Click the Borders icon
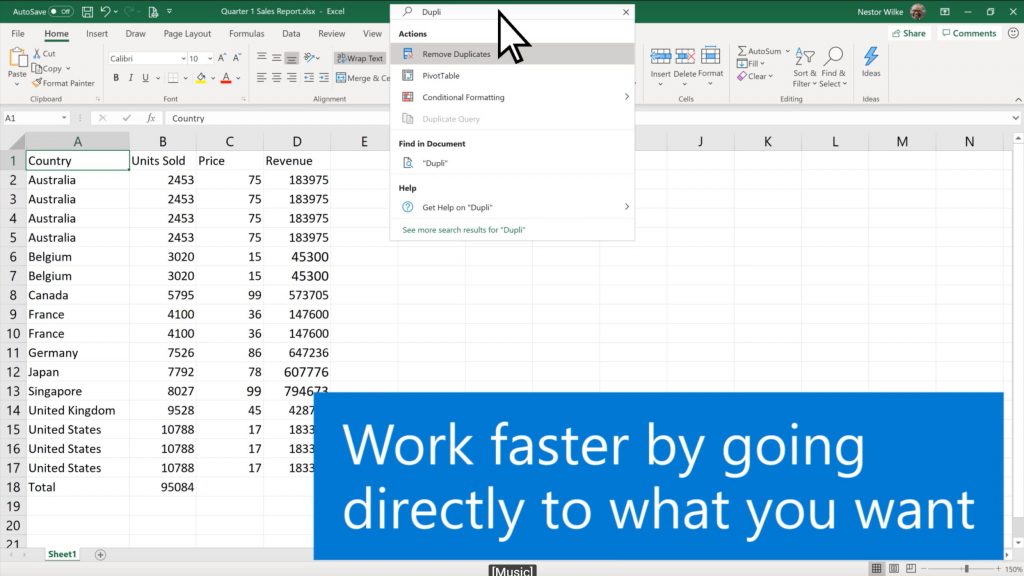1024x576 pixels. (x=173, y=78)
